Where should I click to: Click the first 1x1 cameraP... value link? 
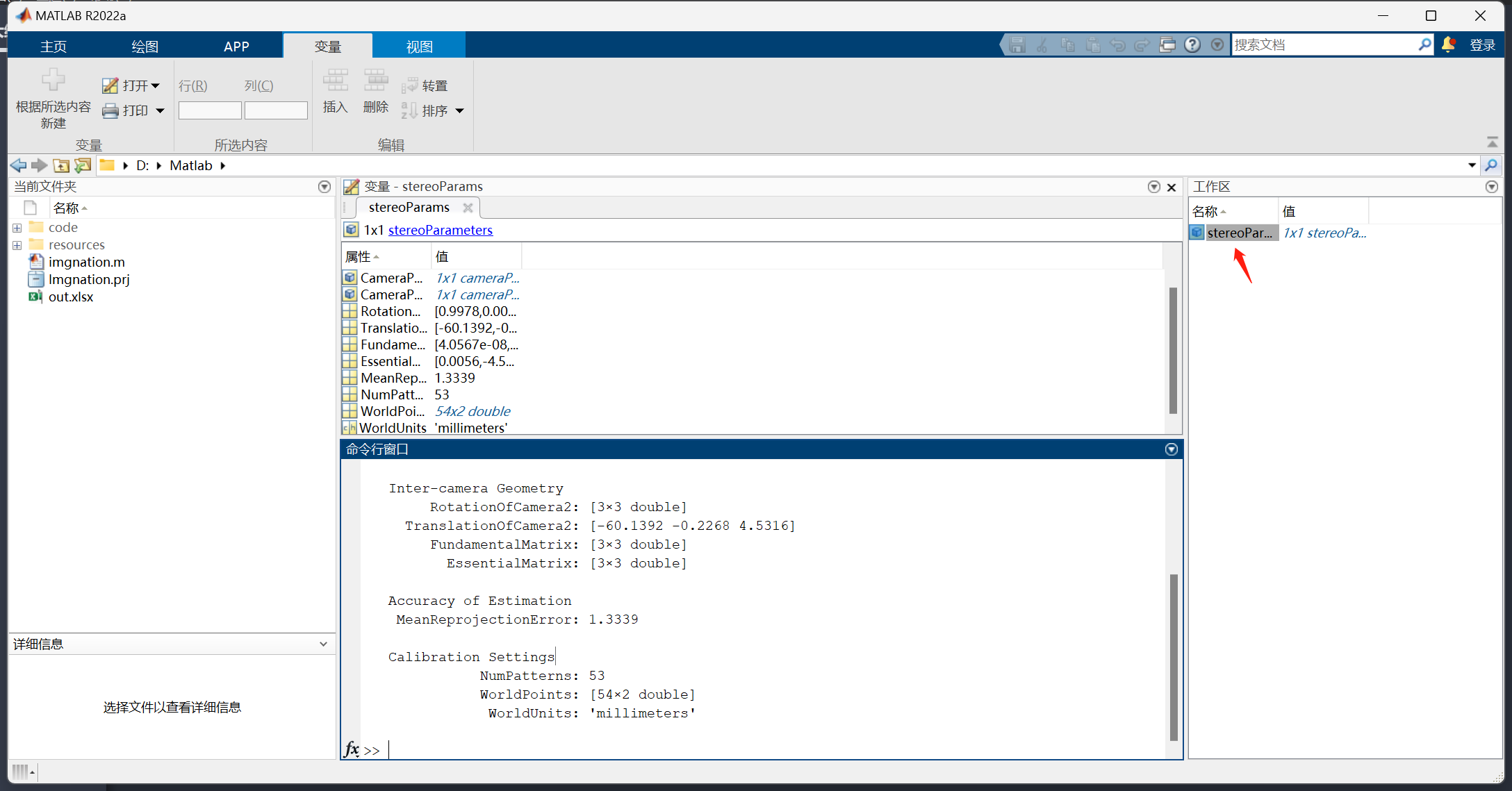click(x=477, y=278)
